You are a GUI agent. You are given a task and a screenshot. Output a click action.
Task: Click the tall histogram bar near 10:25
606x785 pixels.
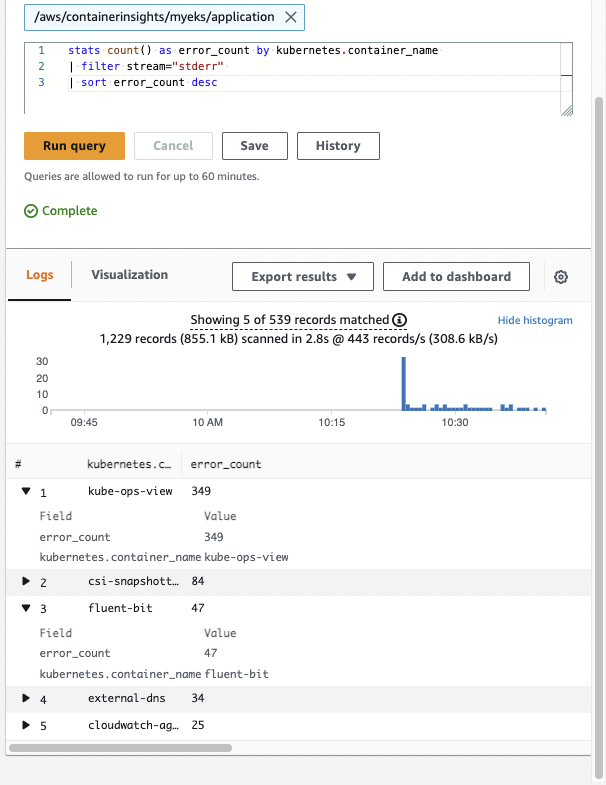pyautogui.click(x=404, y=383)
